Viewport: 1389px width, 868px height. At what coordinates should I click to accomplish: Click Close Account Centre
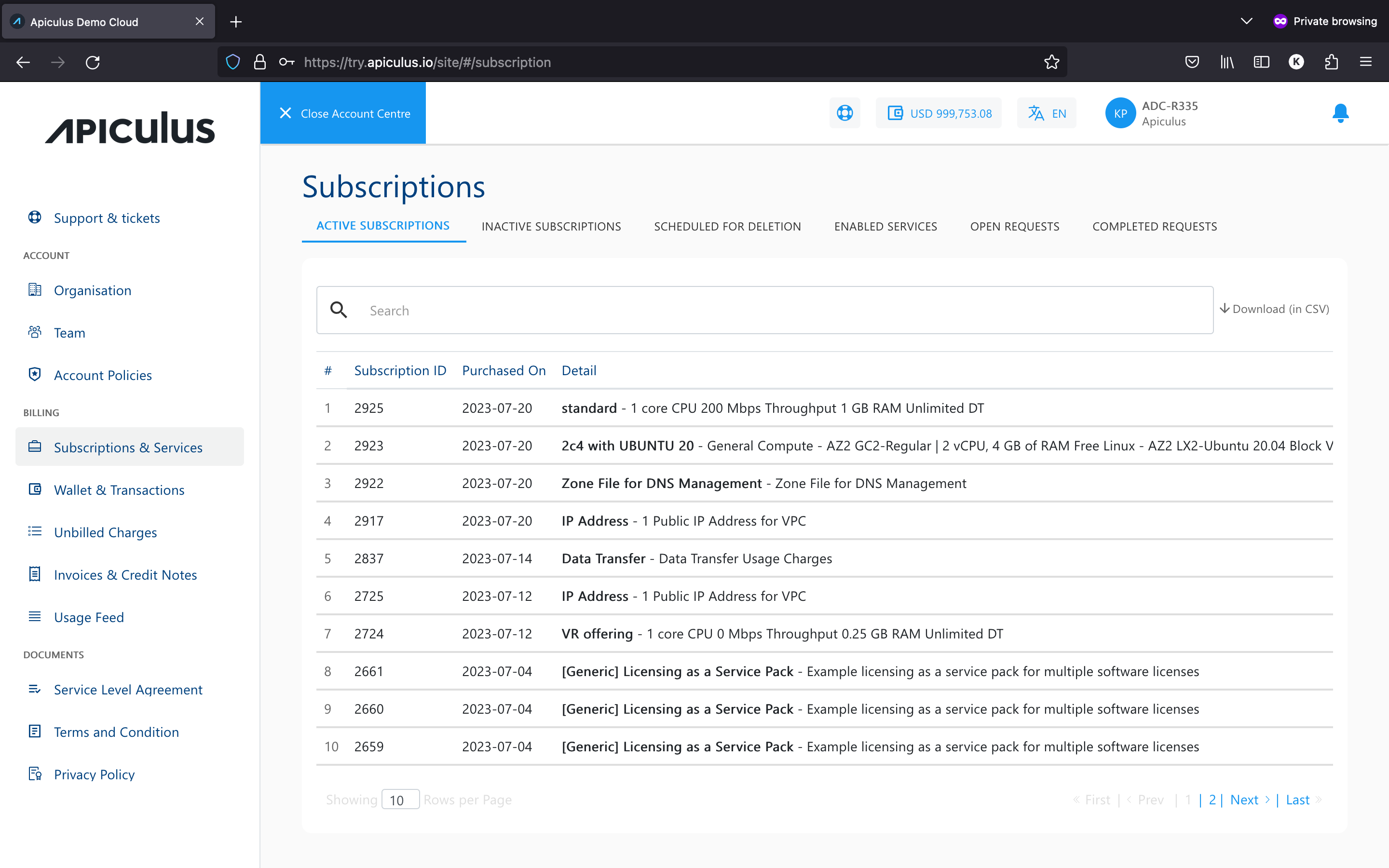click(342, 112)
